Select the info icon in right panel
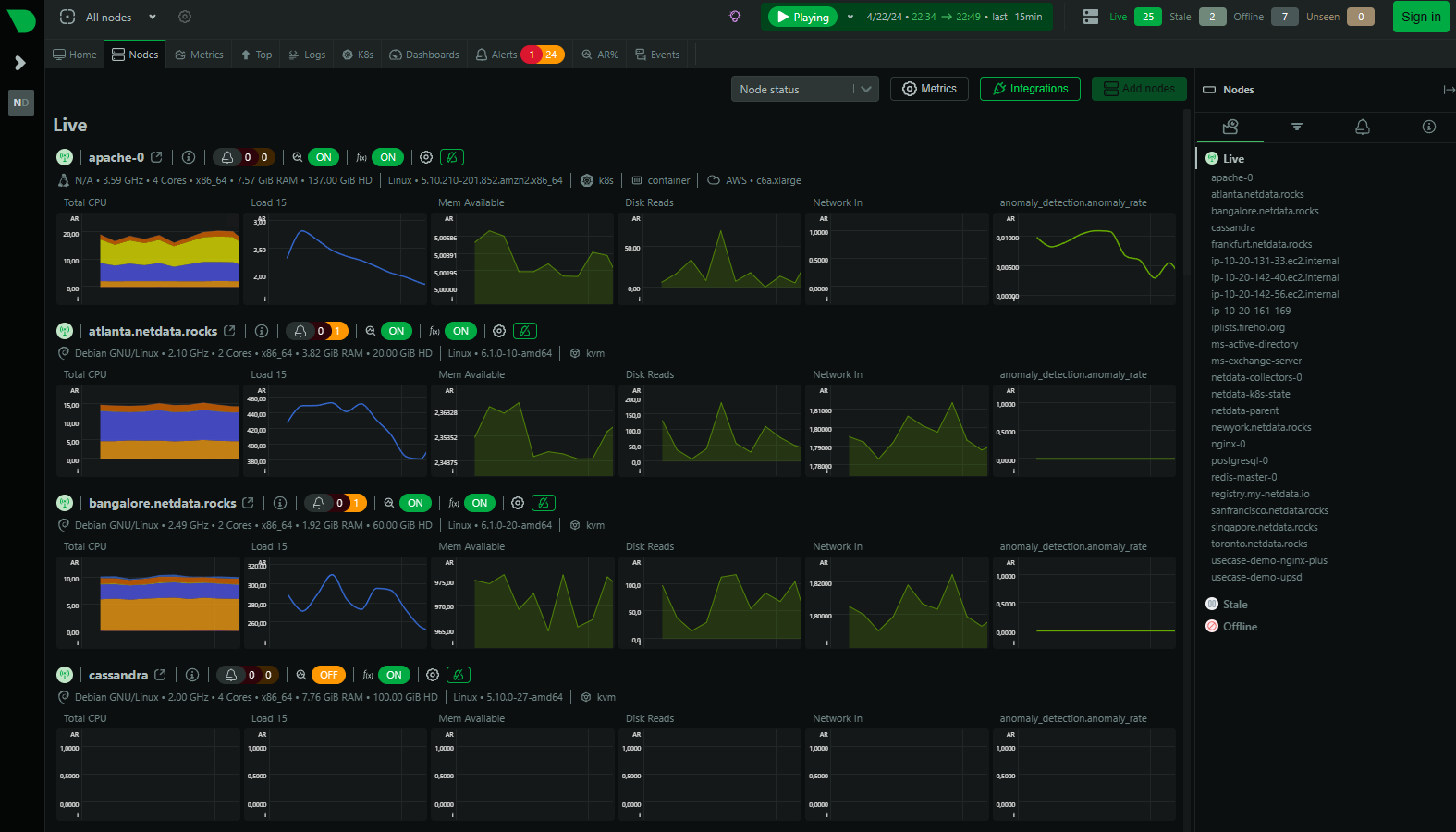 1429,127
